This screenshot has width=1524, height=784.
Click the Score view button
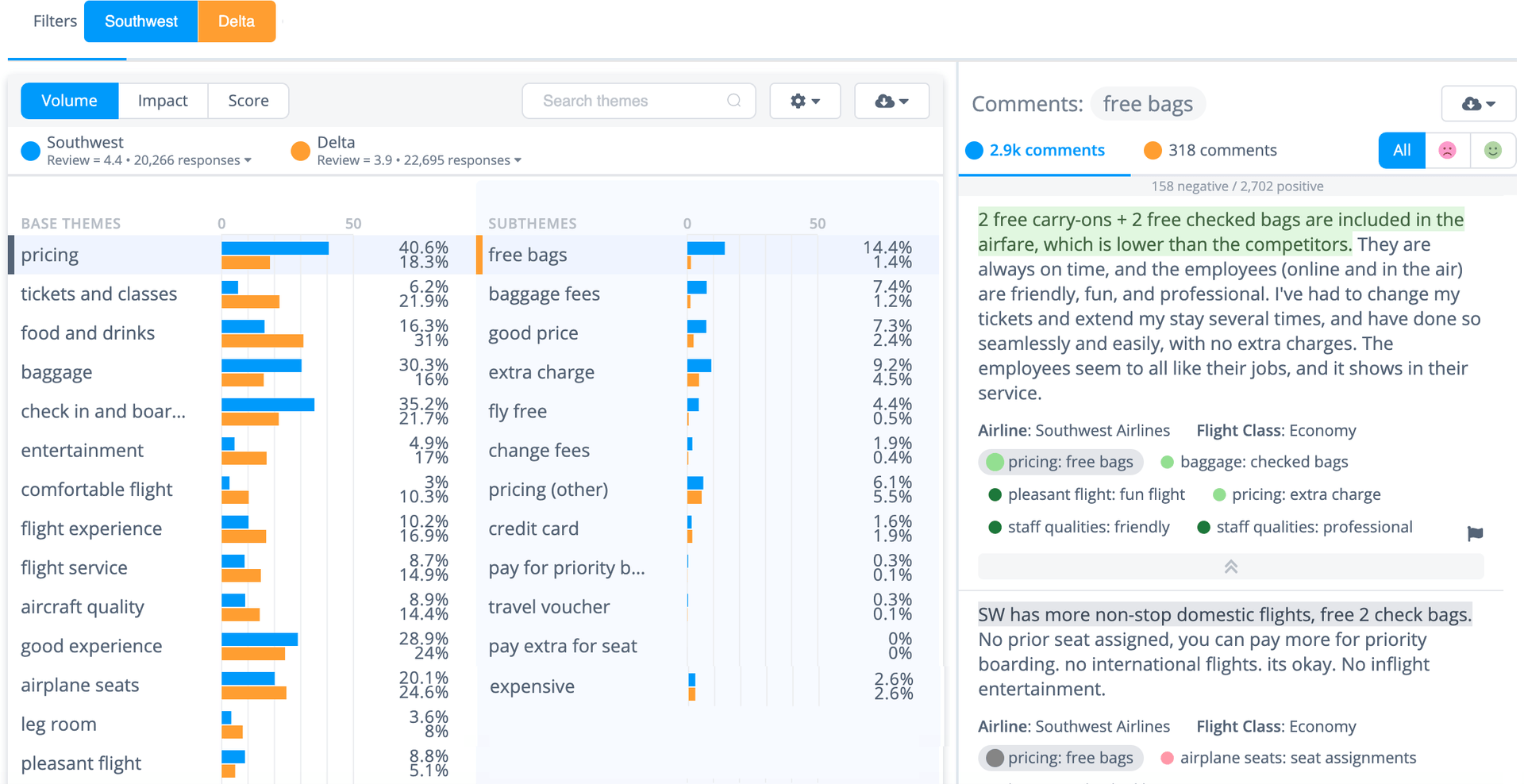pos(247,101)
